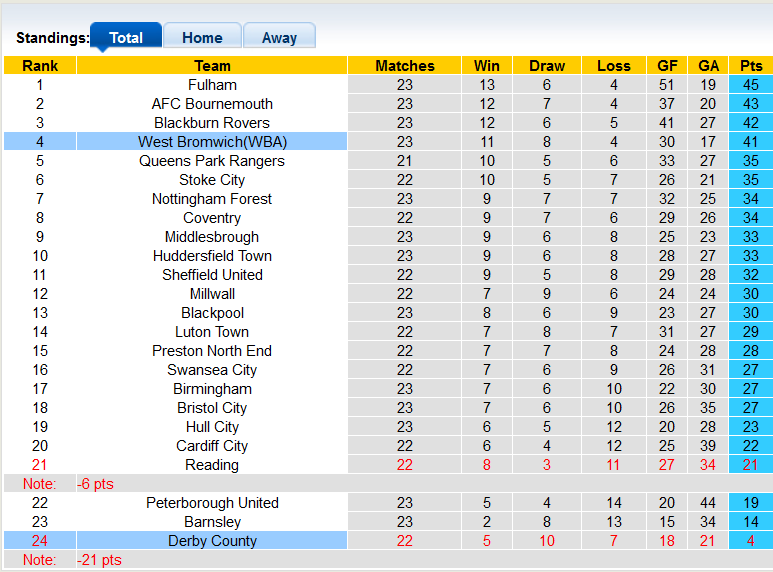
Task: Open Preston North End team link
Action: pos(212,351)
